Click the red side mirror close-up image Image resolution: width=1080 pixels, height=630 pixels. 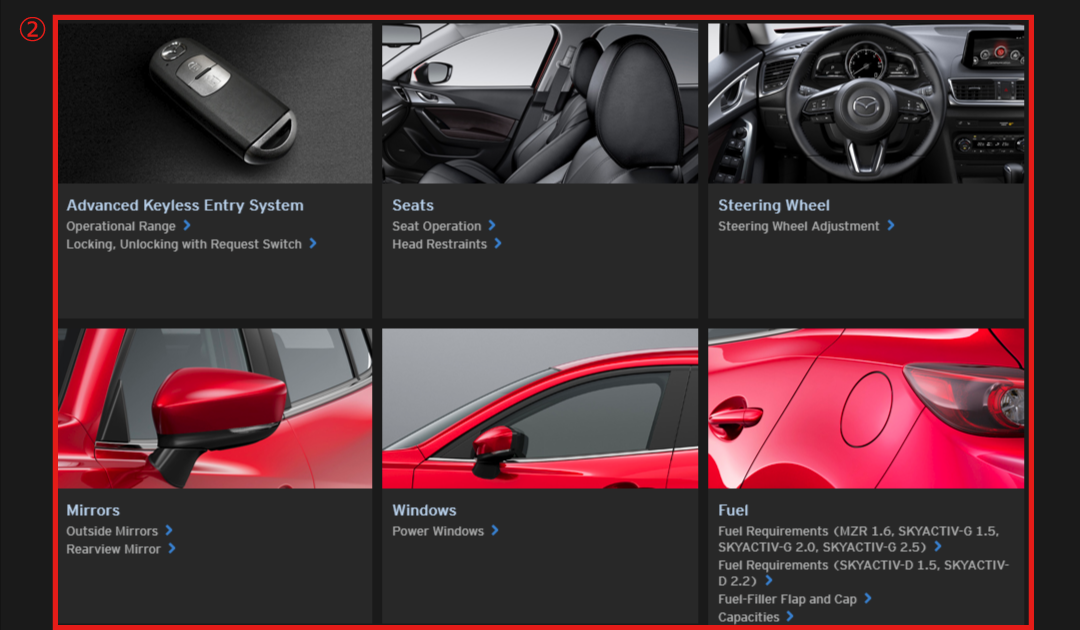[x=215, y=408]
